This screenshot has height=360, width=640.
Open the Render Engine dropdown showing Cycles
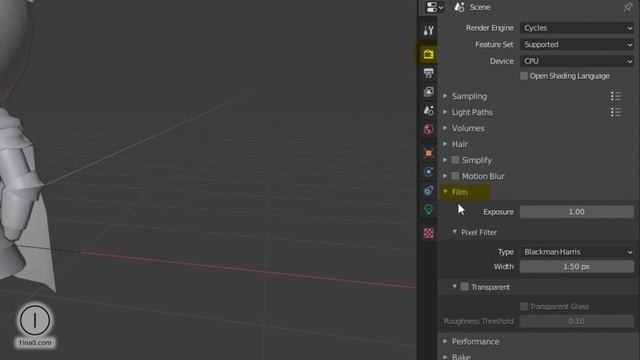point(577,28)
